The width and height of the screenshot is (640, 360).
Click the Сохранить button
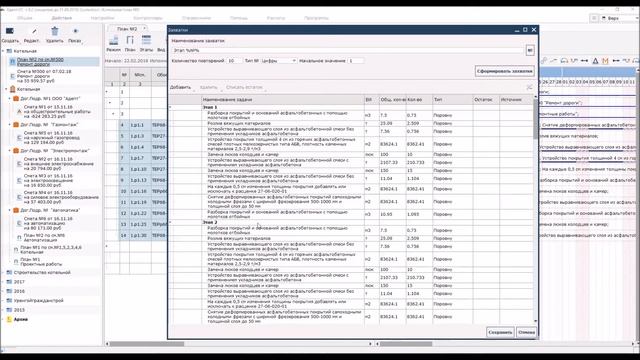coord(500,332)
